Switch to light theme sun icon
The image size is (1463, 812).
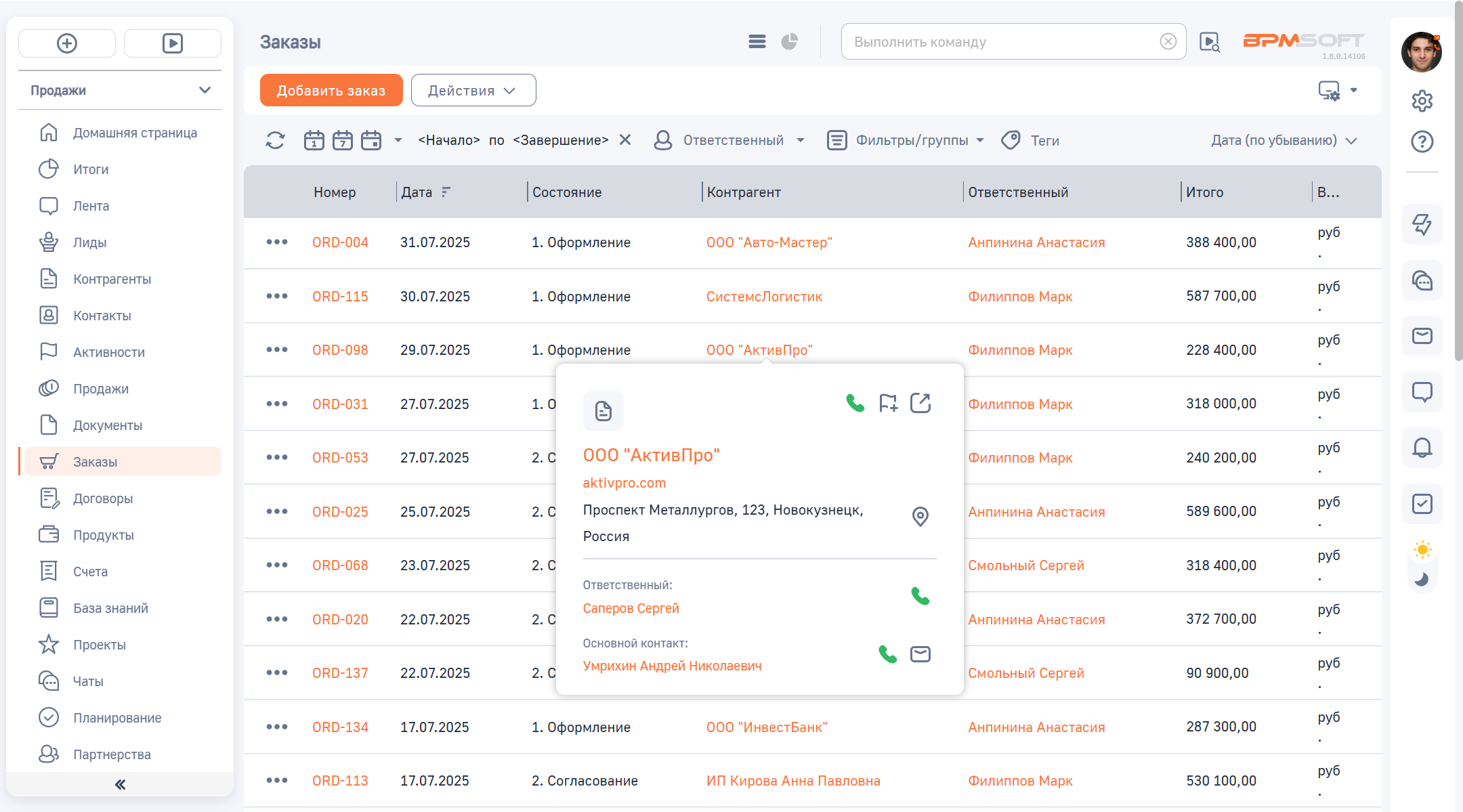click(x=1422, y=549)
